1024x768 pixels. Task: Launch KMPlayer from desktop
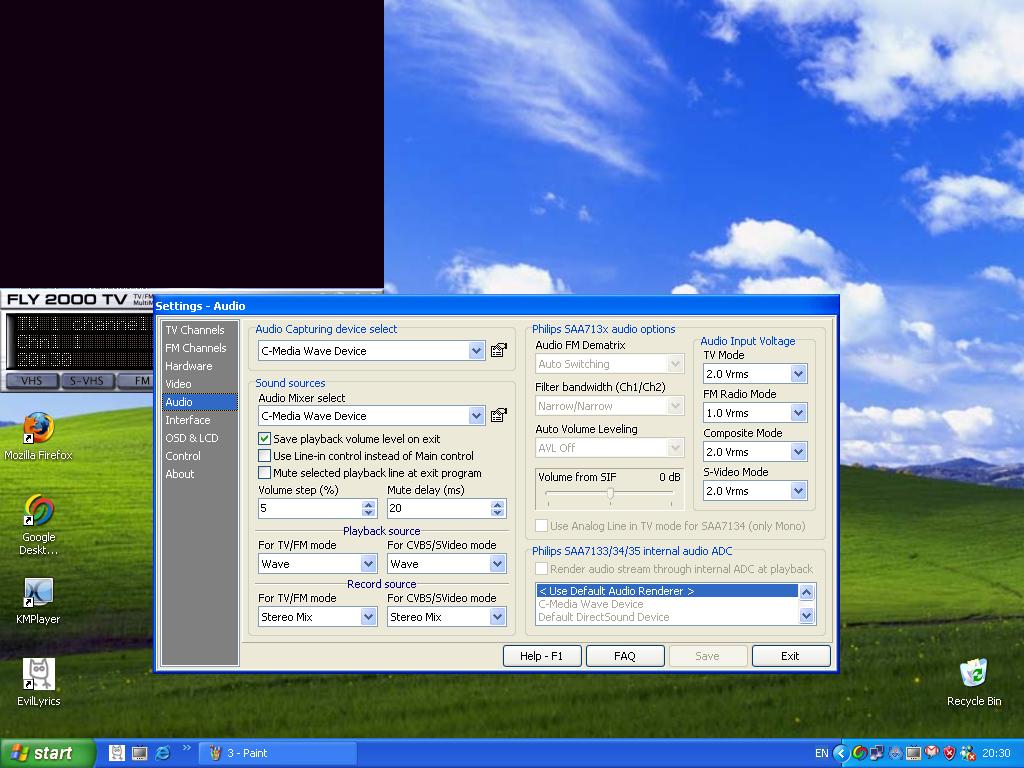[38, 592]
